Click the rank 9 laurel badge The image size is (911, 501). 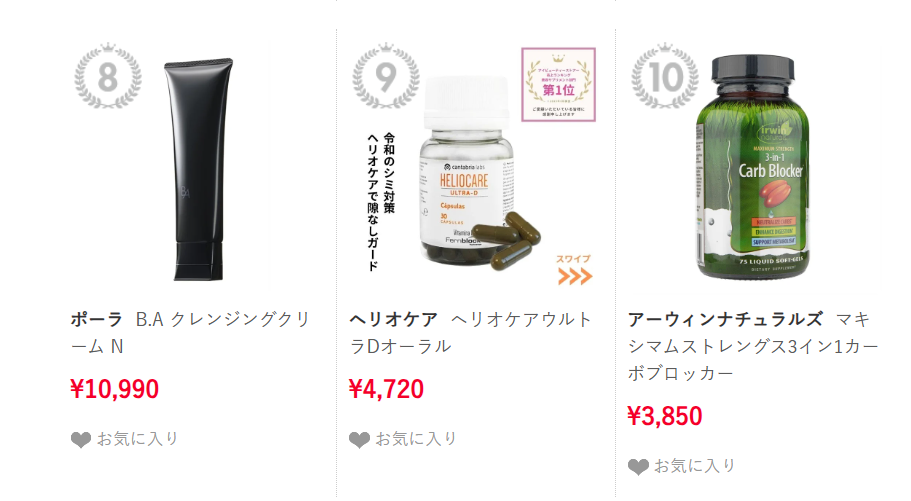(x=386, y=76)
